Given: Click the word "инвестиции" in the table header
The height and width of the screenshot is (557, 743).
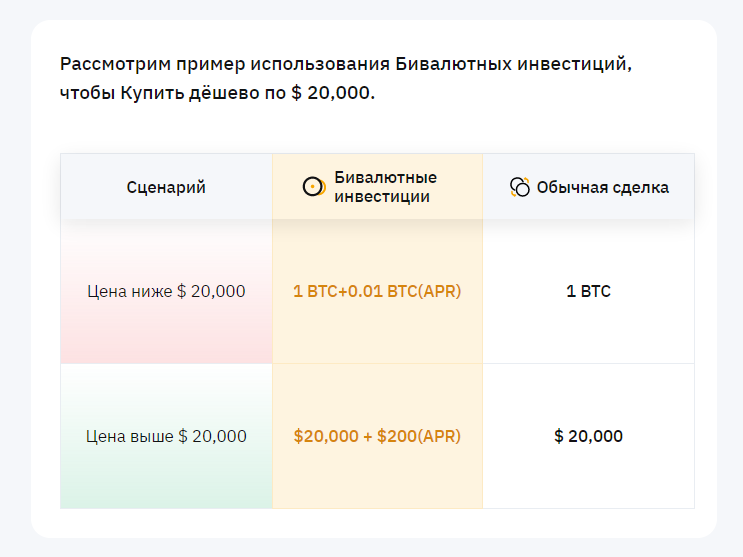Looking at the screenshot, I should pyautogui.click(x=382, y=197).
